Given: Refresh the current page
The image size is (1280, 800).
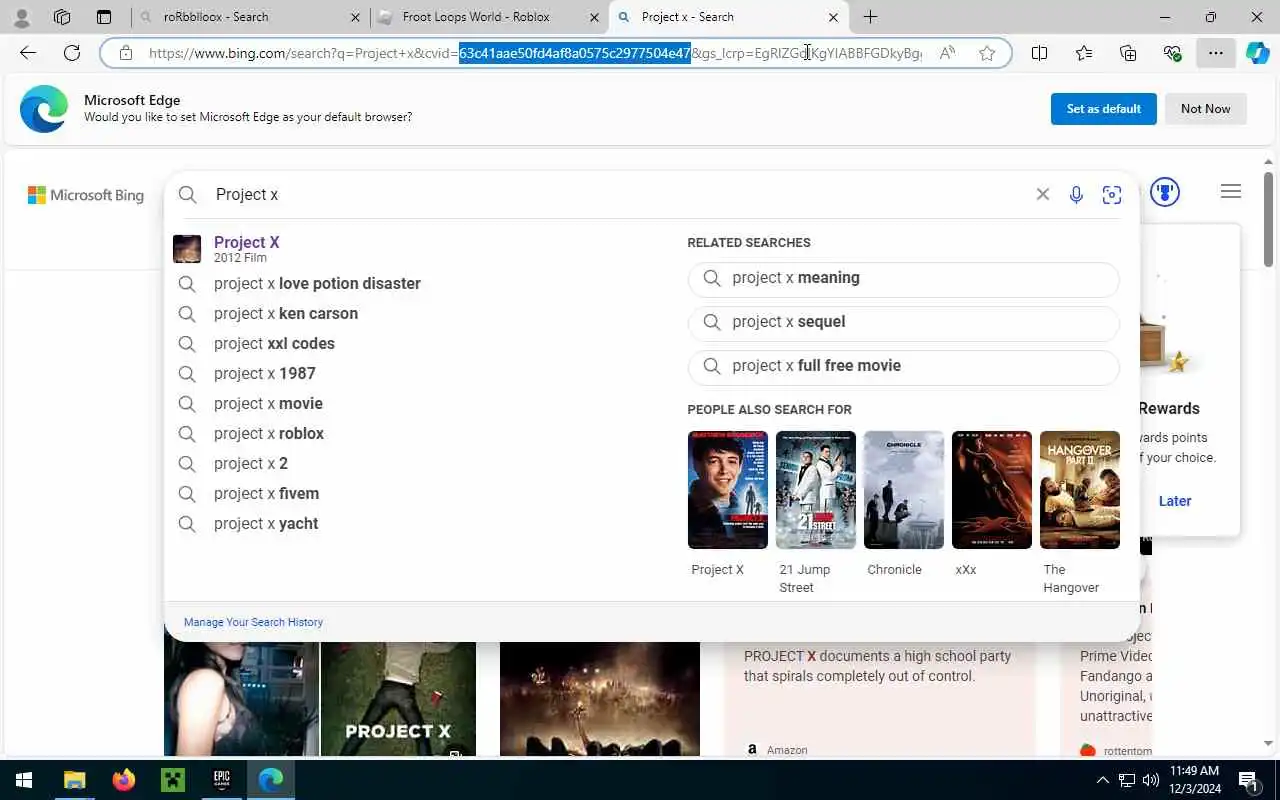Looking at the screenshot, I should [x=72, y=53].
